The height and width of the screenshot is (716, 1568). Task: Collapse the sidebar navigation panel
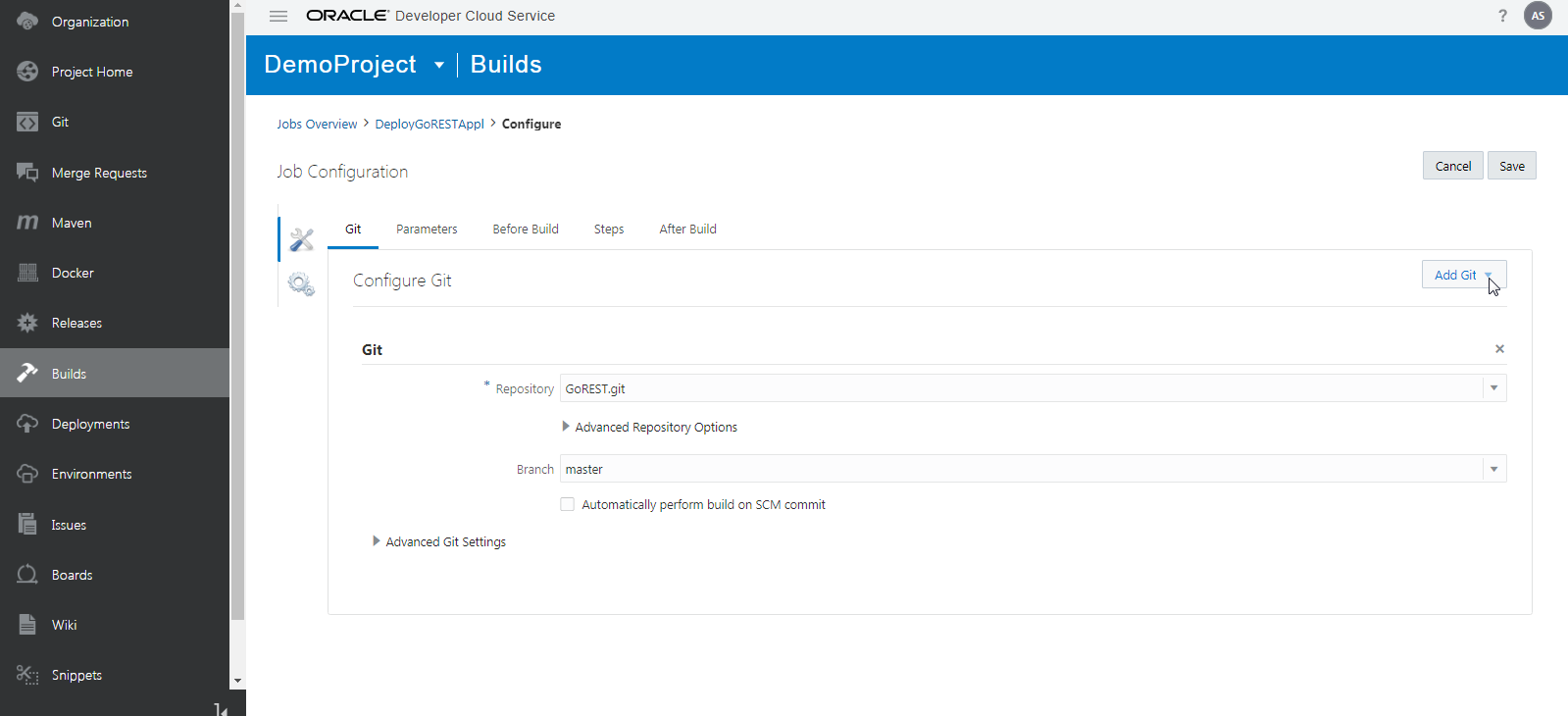tap(222, 709)
